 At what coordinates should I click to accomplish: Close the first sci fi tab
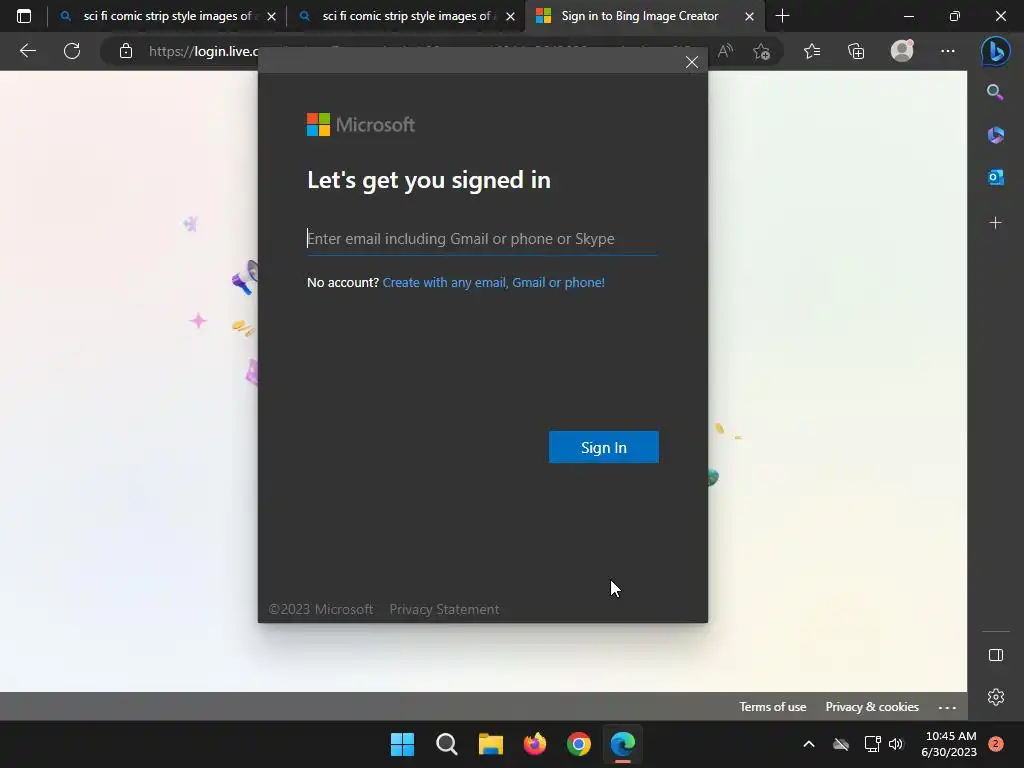272,16
